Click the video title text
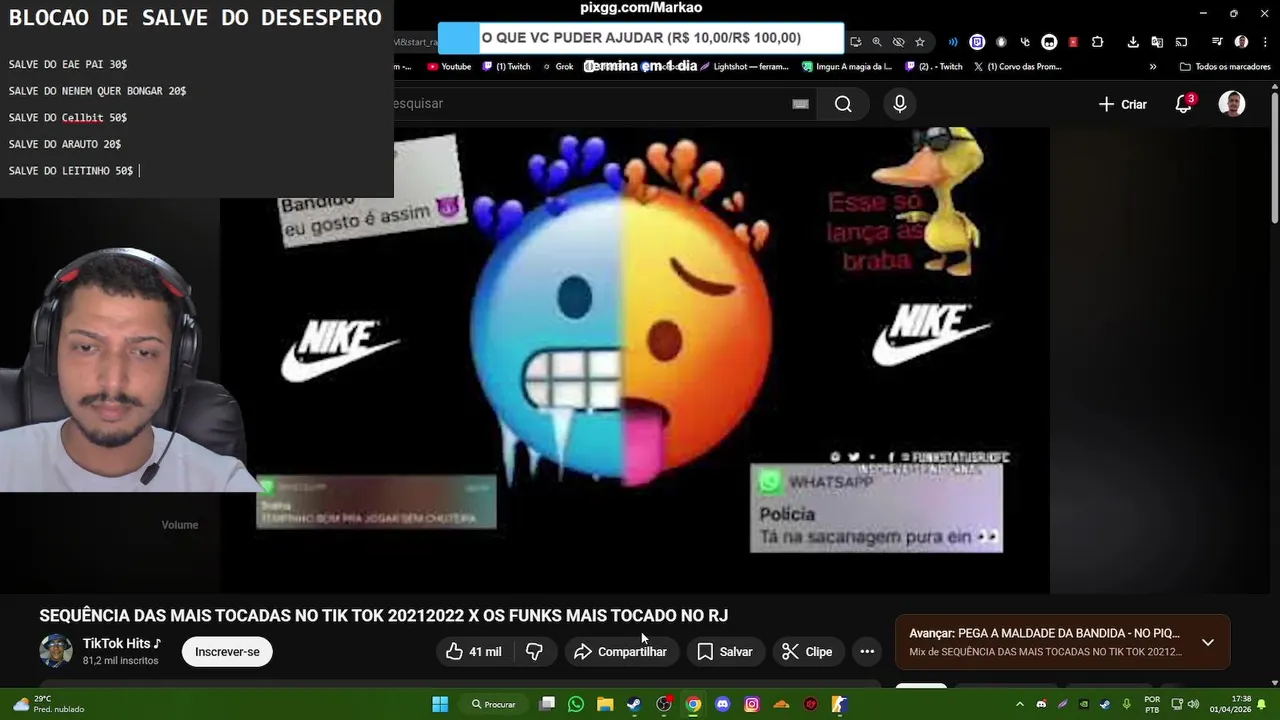Viewport: 1280px width, 720px height. pos(384,616)
